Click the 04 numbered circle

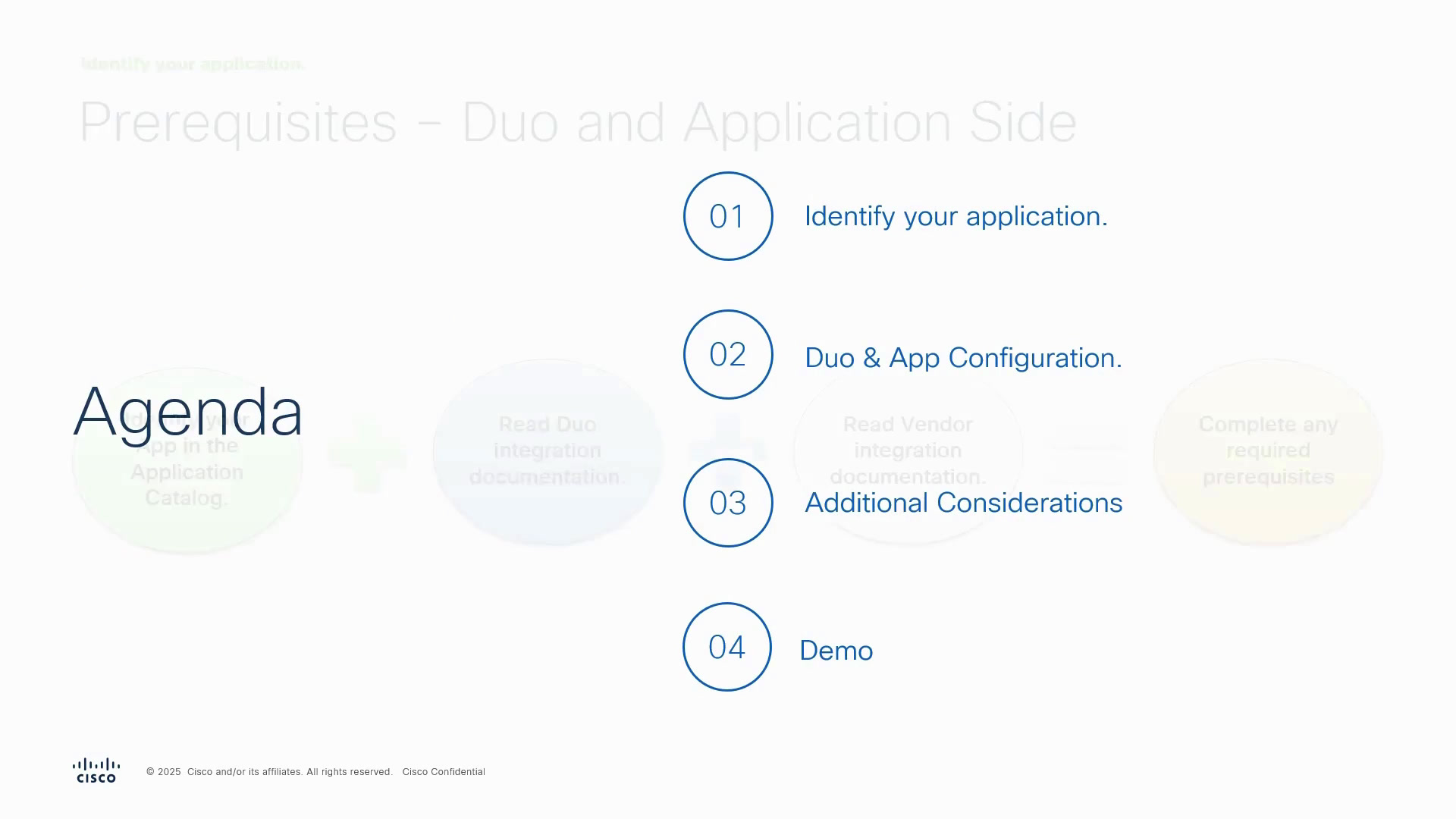click(727, 647)
